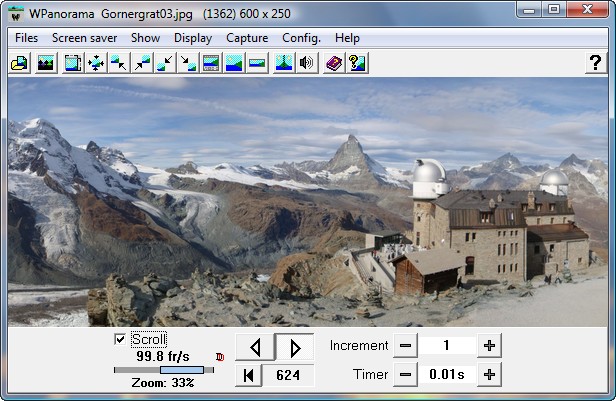Click the dark mountain picture toolbar icon
The image size is (616, 401).
point(46,63)
